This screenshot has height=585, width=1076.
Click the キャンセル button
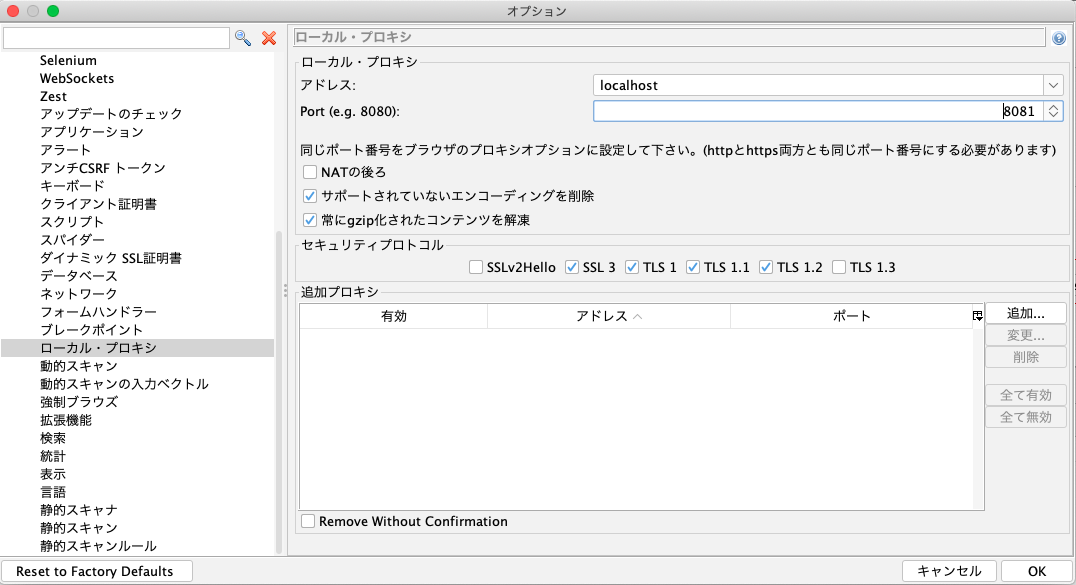pos(950,571)
